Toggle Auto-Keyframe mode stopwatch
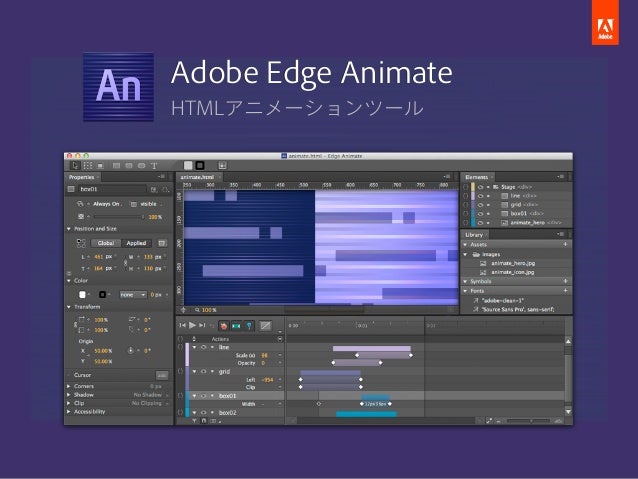Screen dimensions: 638x479 pos(223,326)
